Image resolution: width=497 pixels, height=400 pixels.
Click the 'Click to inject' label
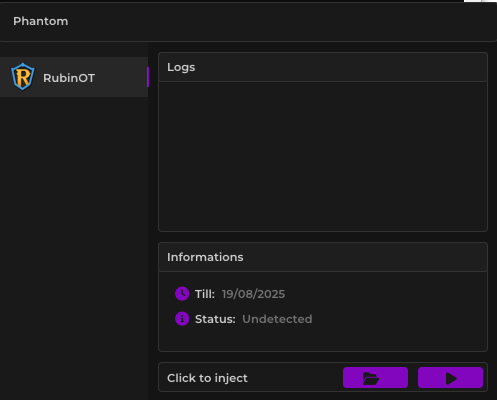pyautogui.click(x=207, y=378)
